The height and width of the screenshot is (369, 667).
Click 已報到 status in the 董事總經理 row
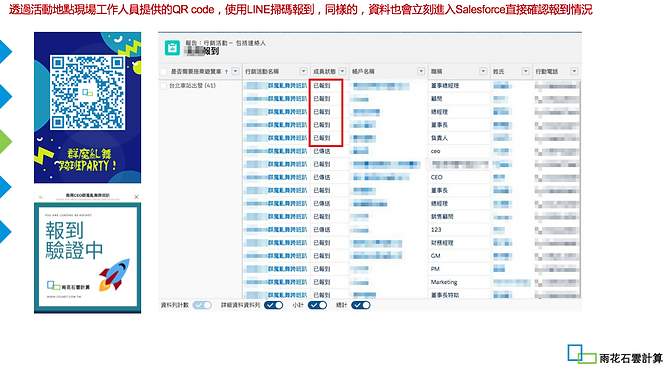pos(322,86)
